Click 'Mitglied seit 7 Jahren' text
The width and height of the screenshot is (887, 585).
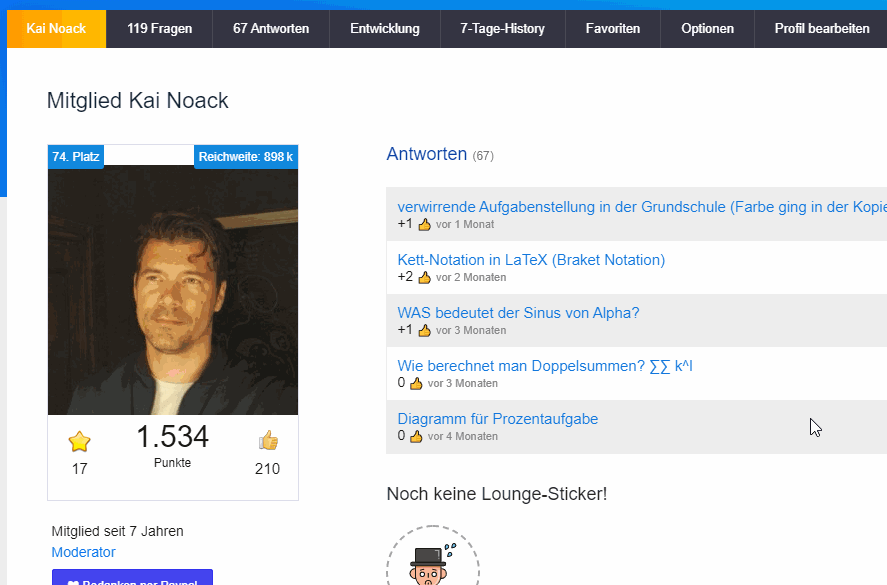[x=118, y=531]
